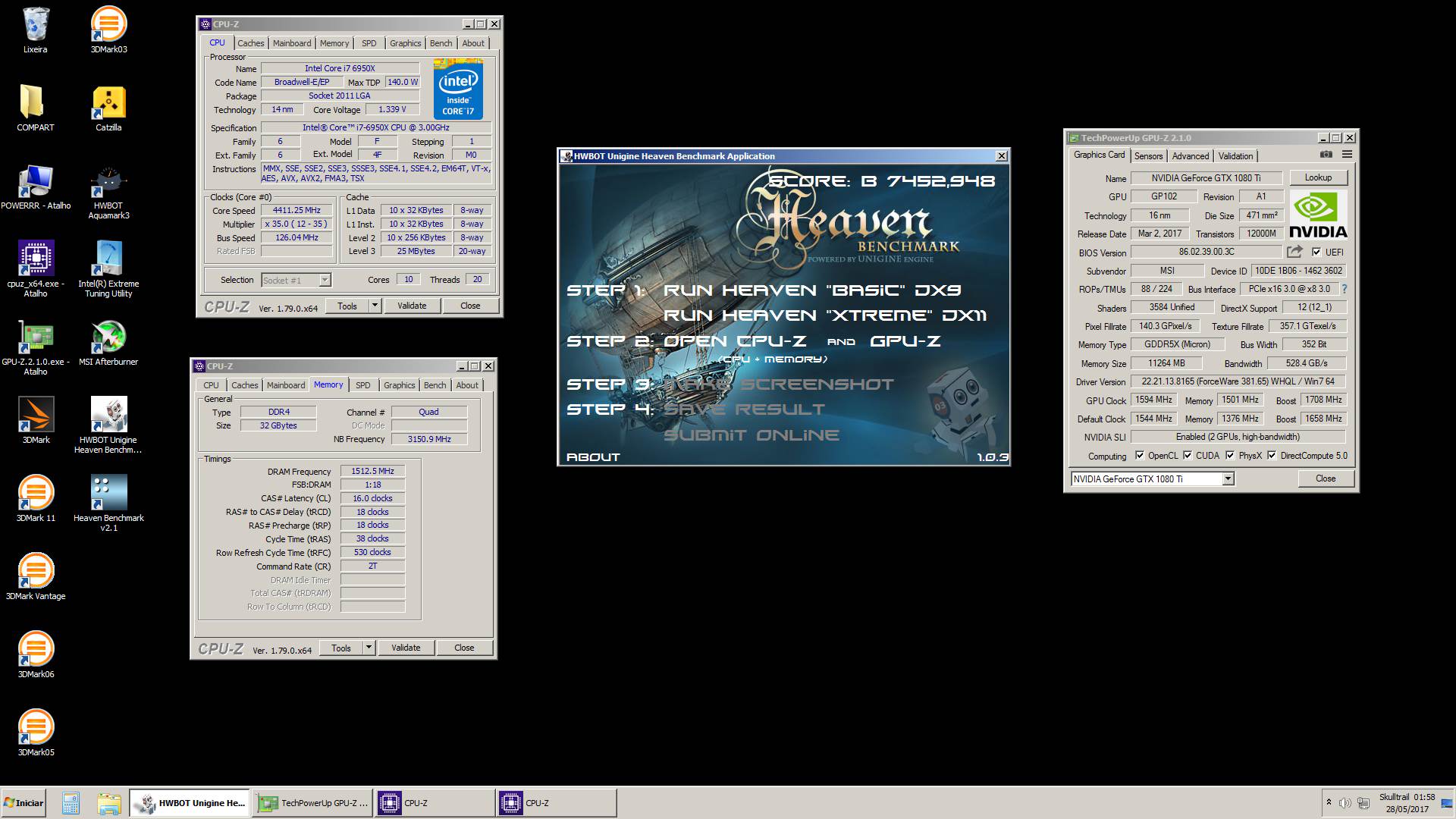Open the calculator icon on the taskbar
1456x819 pixels.
click(71, 803)
